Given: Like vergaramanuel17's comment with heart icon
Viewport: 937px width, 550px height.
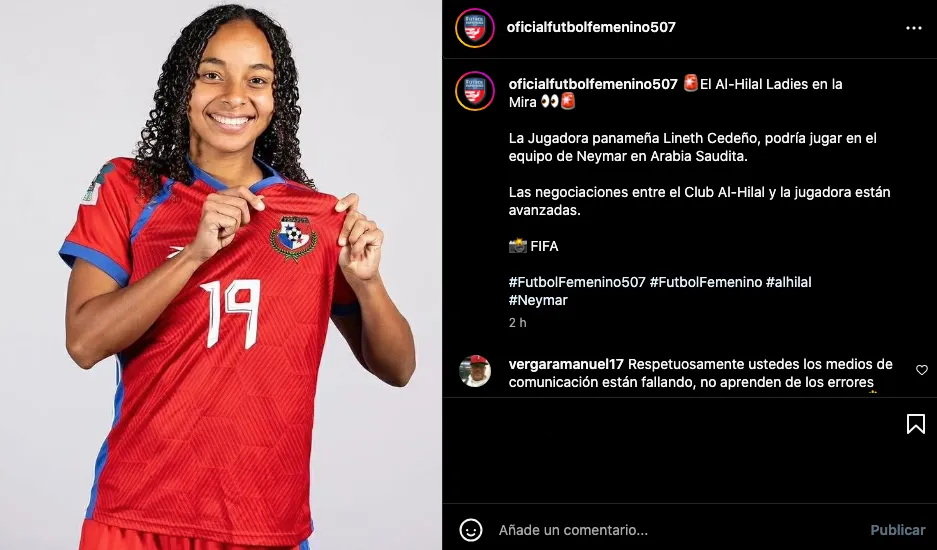Looking at the screenshot, I should coord(921,370).
